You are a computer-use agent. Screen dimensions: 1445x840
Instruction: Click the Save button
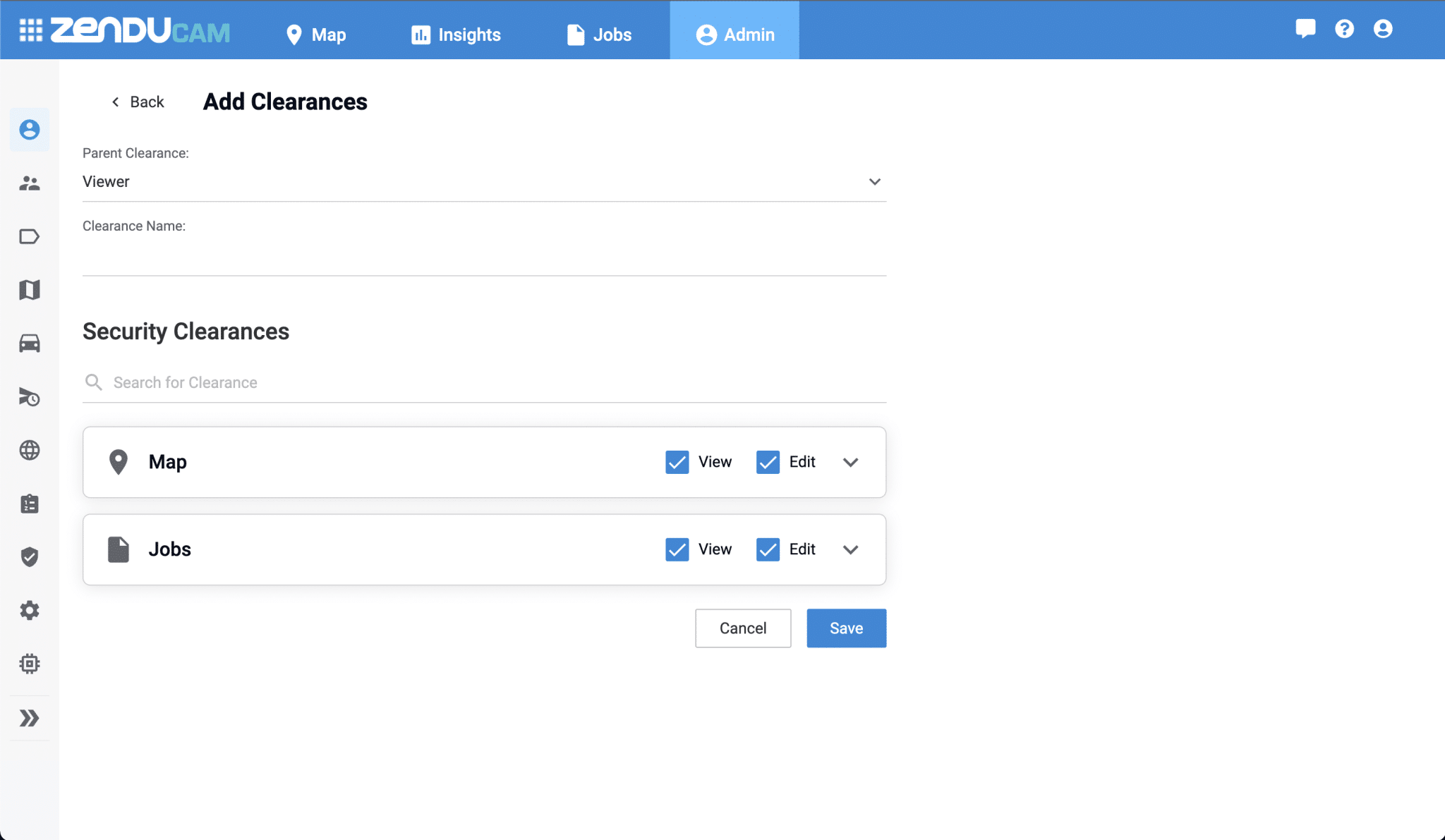(846, 628)
